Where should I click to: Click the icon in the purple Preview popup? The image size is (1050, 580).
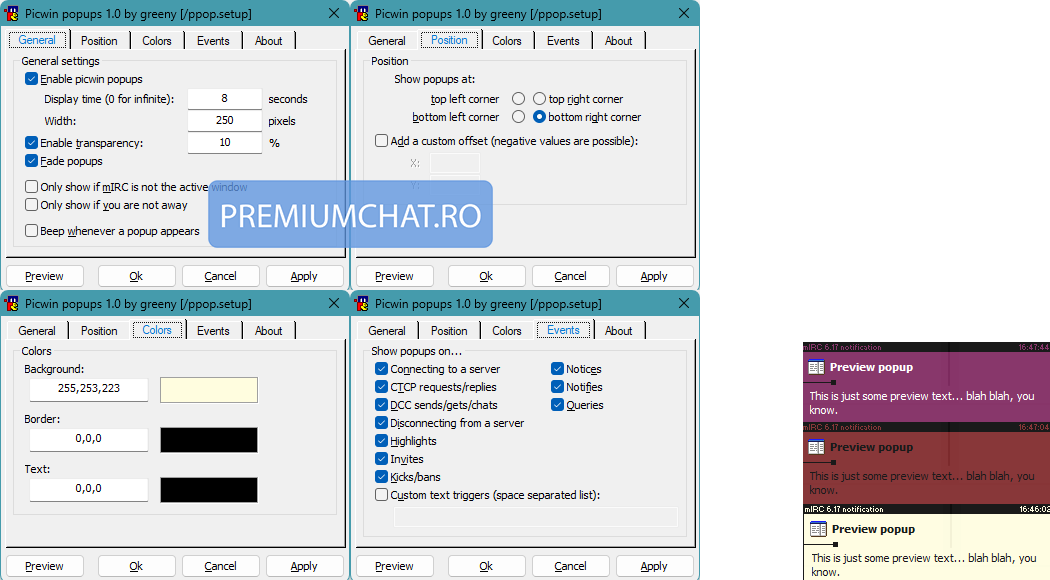[816, 367]
